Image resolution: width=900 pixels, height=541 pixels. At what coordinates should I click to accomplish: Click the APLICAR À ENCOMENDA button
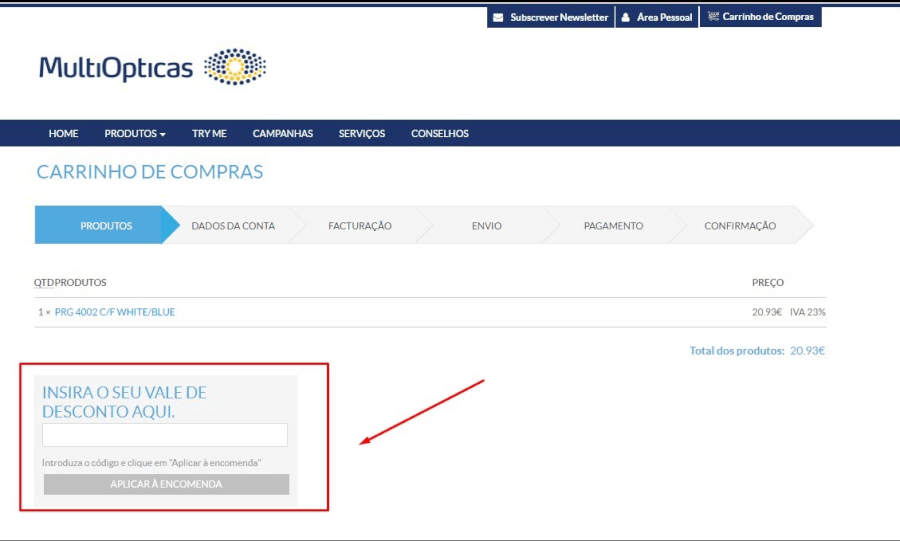click(x=166, y=484)
